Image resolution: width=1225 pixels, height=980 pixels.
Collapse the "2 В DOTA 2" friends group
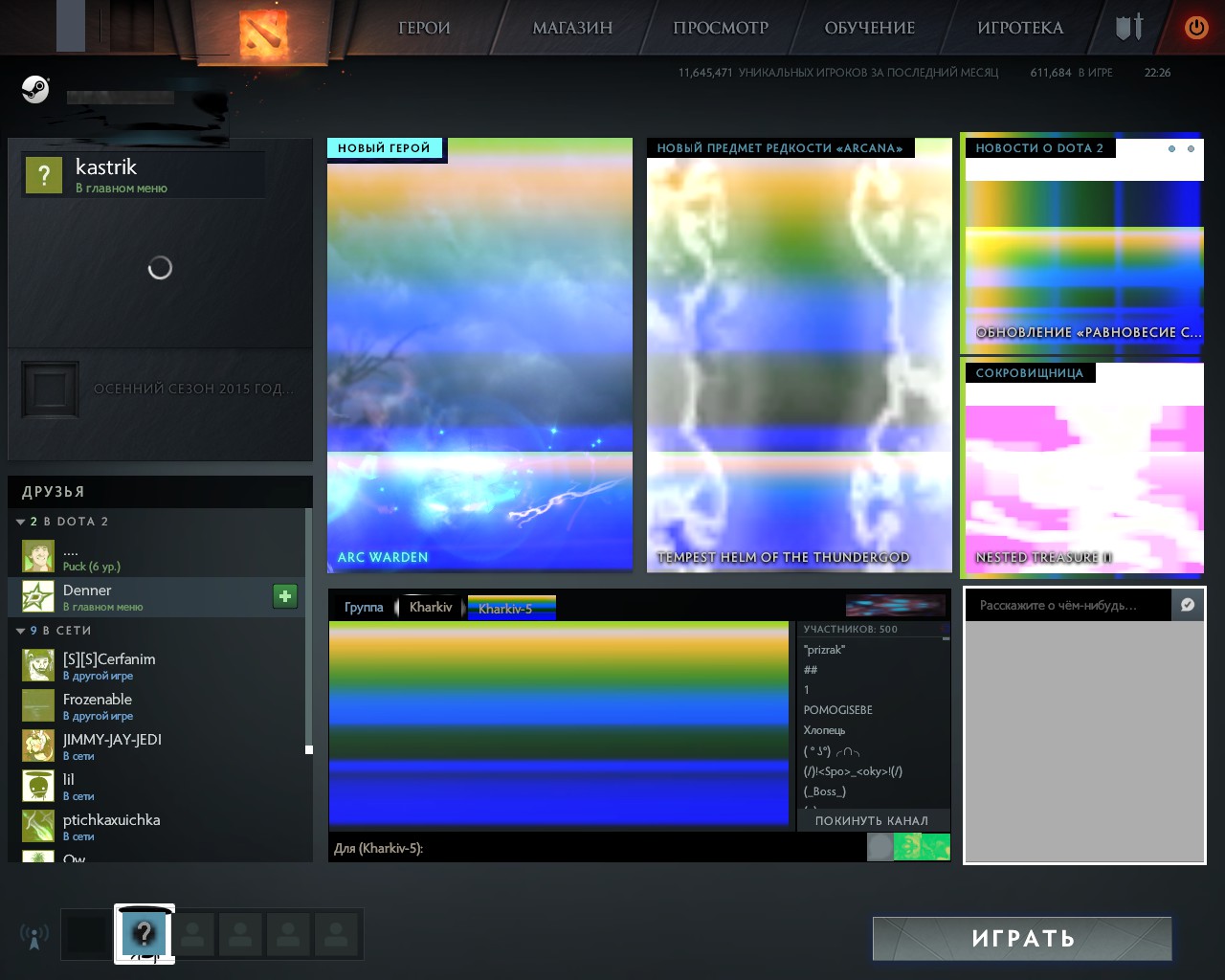[x=20, y=522]
